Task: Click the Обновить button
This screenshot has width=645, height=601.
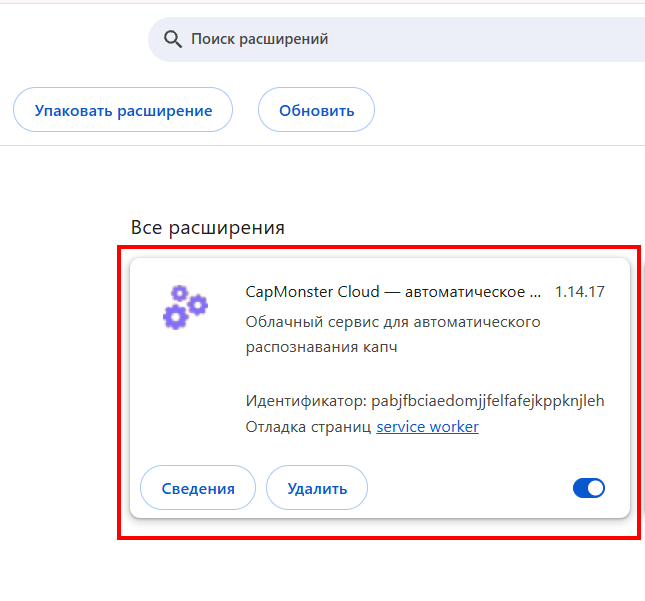Action: [x=316, y=110]
